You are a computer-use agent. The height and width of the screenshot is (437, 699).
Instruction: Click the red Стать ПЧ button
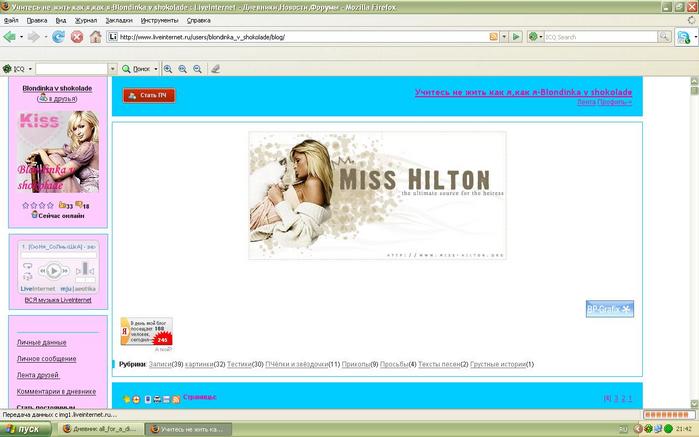[x=149, y=95]
